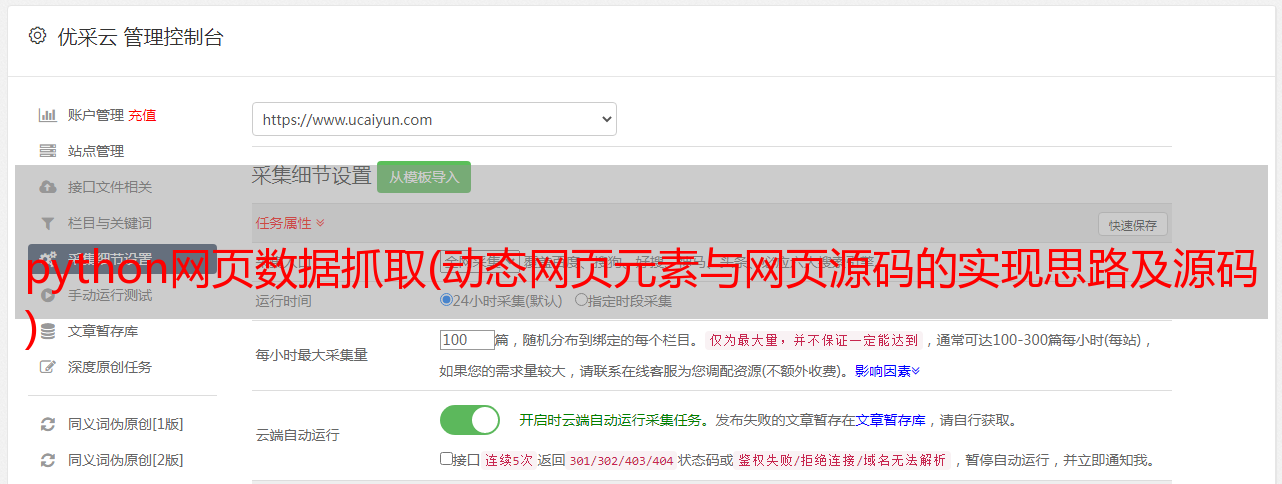Viewport: 1282px width, 484px height.
Task: Open 手动运行测试 menu item
Action: 110,295
